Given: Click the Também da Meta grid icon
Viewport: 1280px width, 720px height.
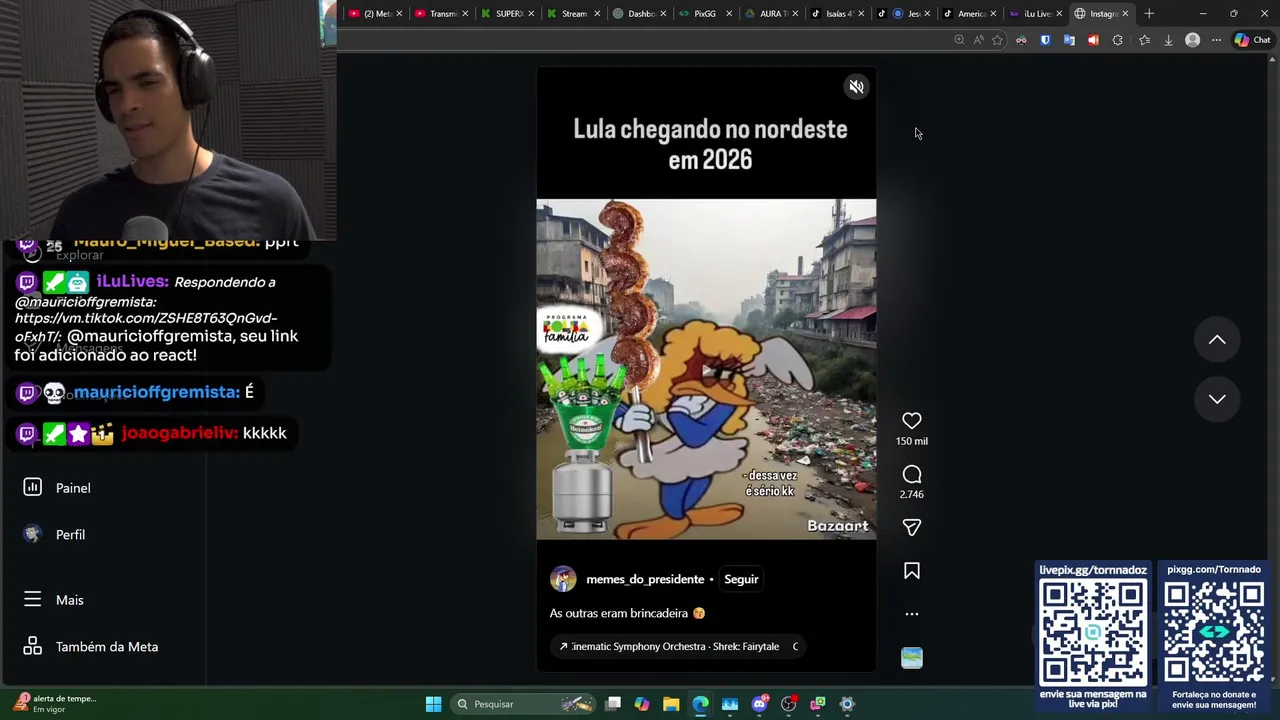Looking at the screenshot, I should tap(32, 646).
